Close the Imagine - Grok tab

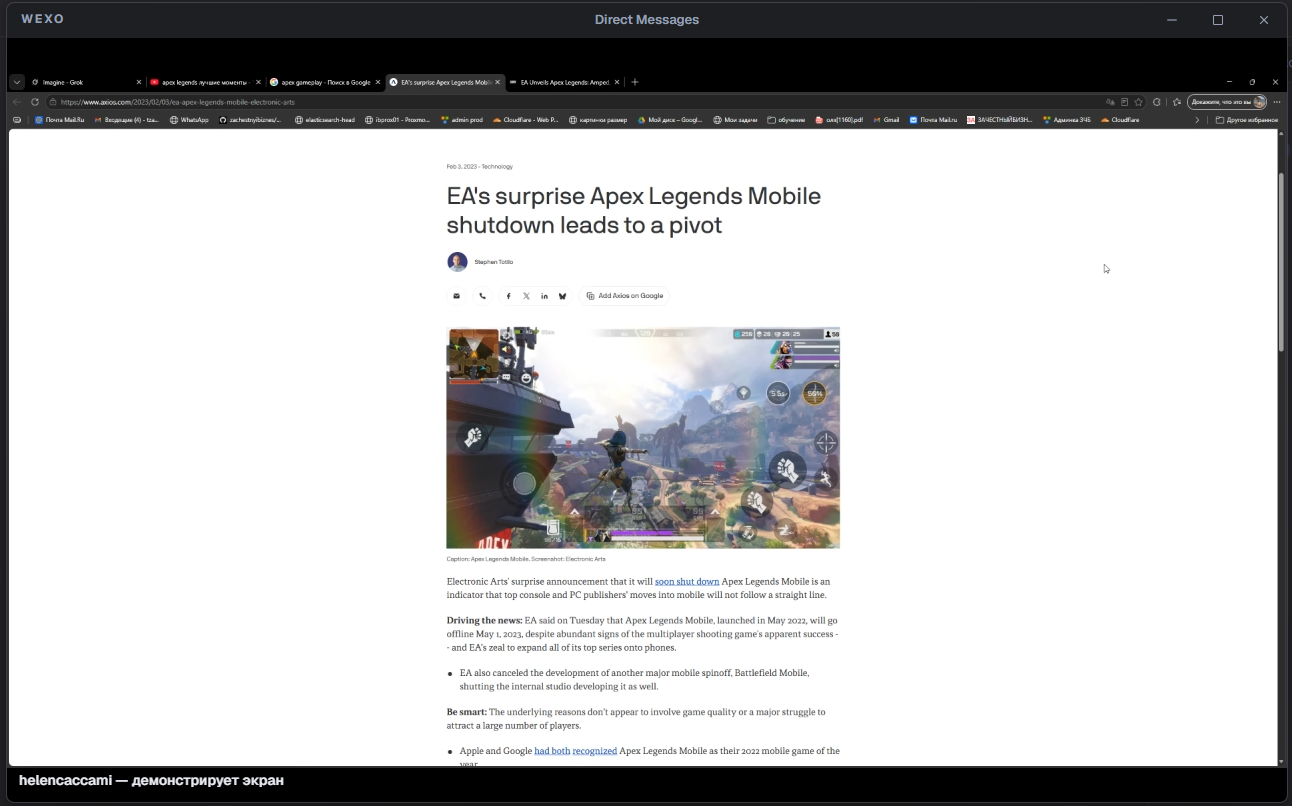pyautogui.click(x=139, y=82)
